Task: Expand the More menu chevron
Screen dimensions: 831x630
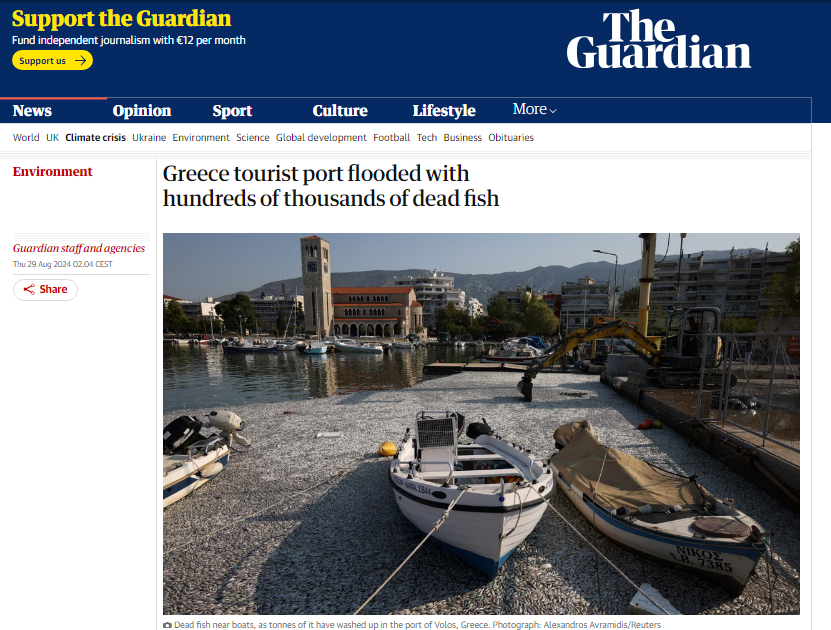Action: (x=553, y=111)
